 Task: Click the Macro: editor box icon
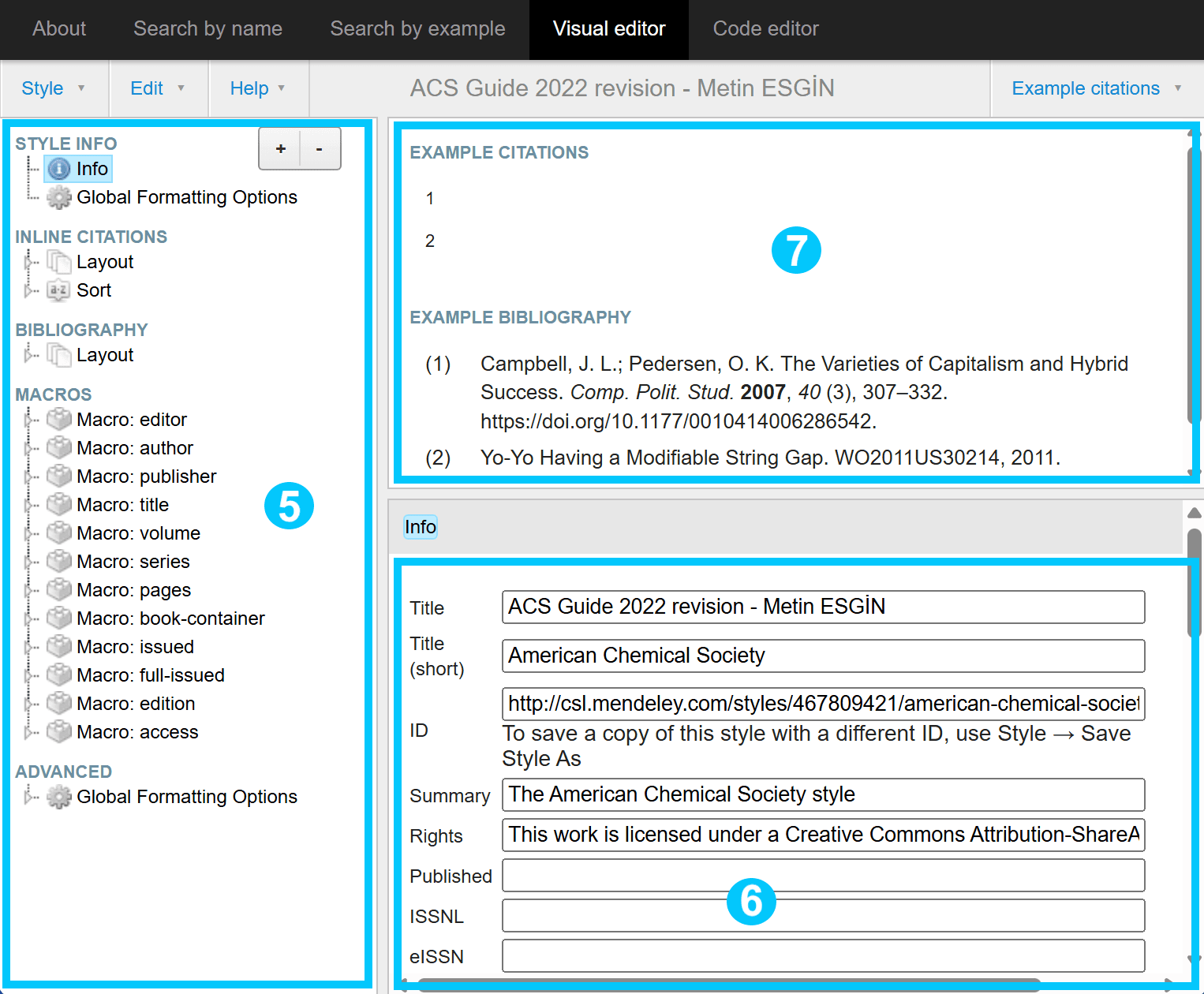pos(59,420)
